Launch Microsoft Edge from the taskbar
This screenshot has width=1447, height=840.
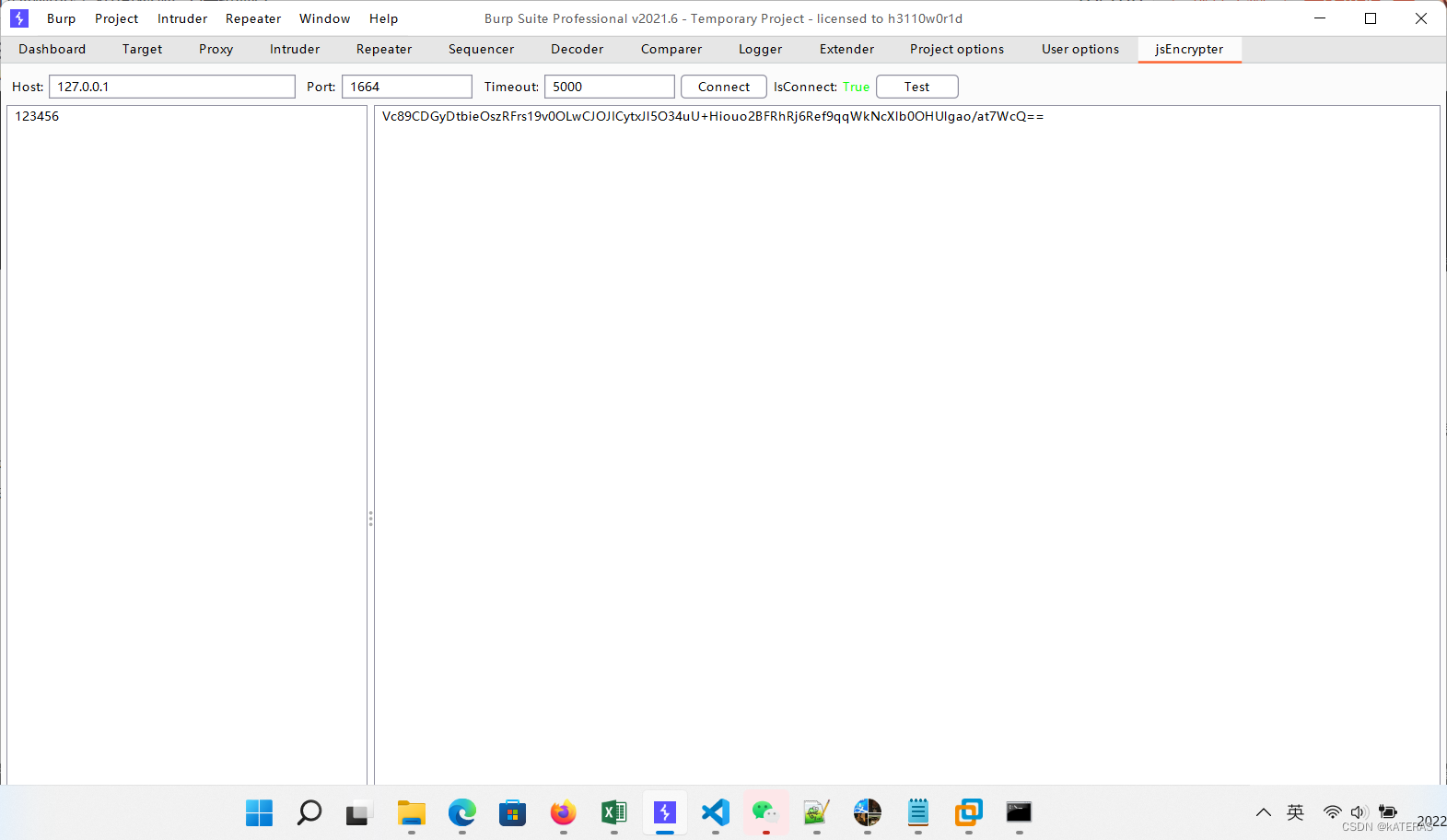click(462, 812)
